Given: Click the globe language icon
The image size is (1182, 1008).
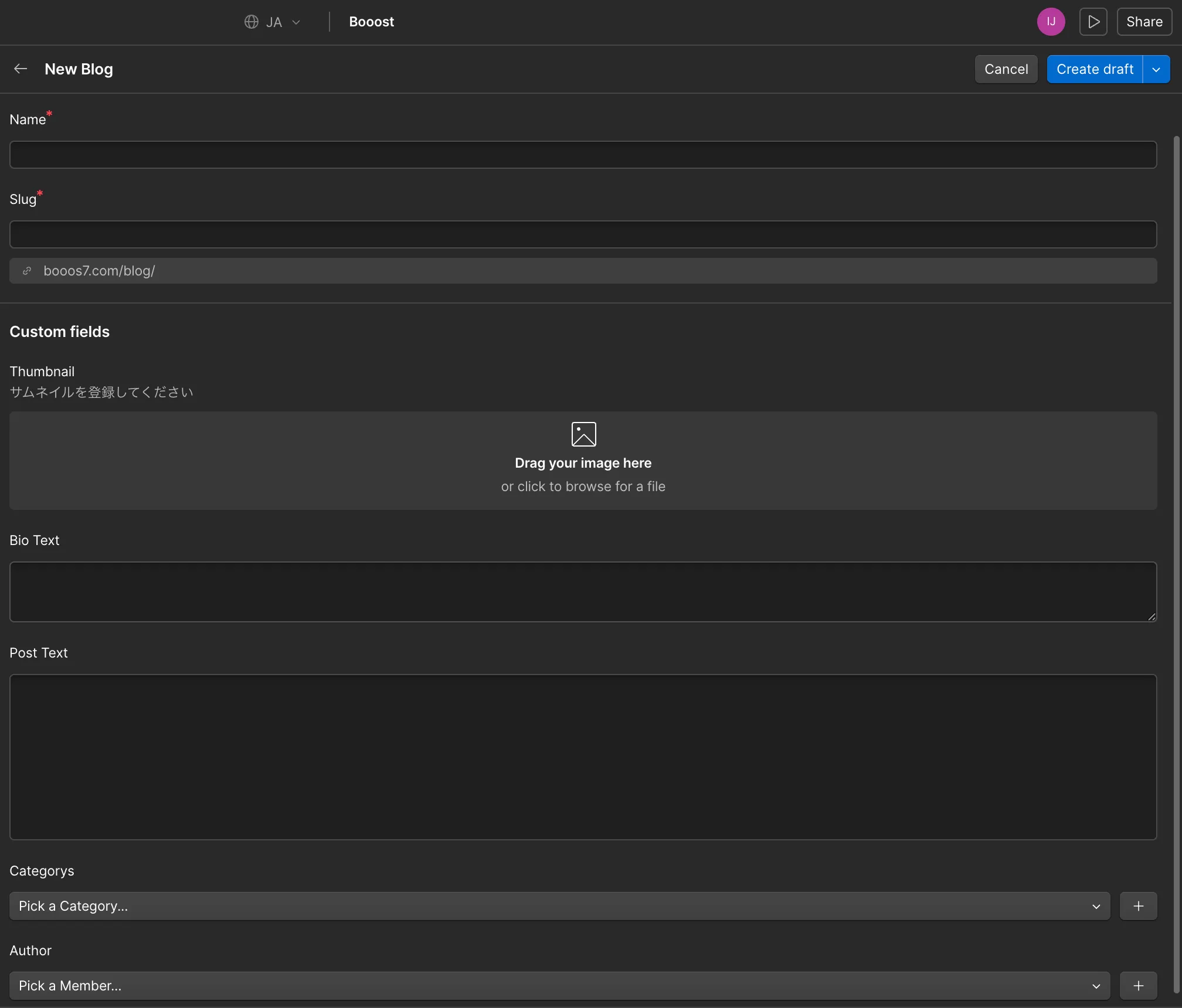Looking at the screenshot, I should pos(252,22).
